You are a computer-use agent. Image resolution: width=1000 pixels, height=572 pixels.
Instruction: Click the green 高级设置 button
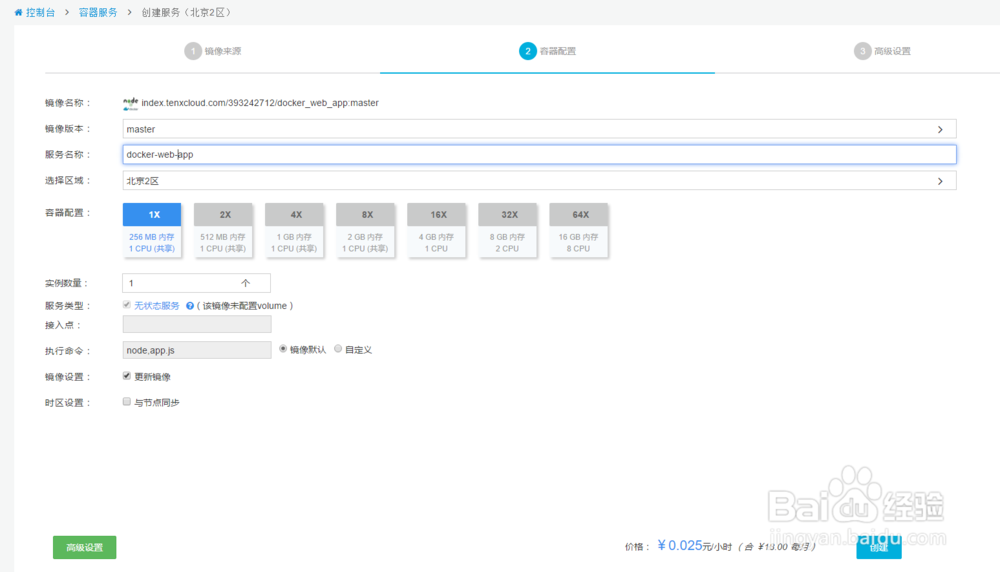click(84, 547)
